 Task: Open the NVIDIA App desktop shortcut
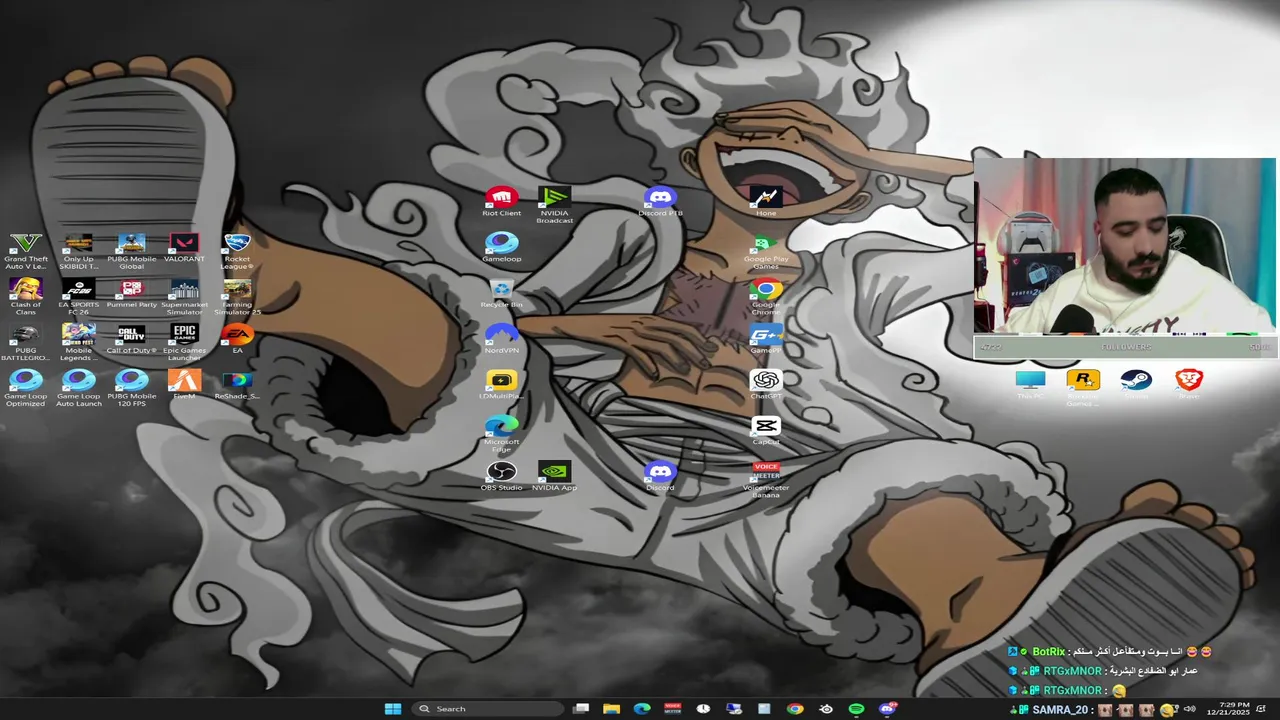tap(554, 476)
